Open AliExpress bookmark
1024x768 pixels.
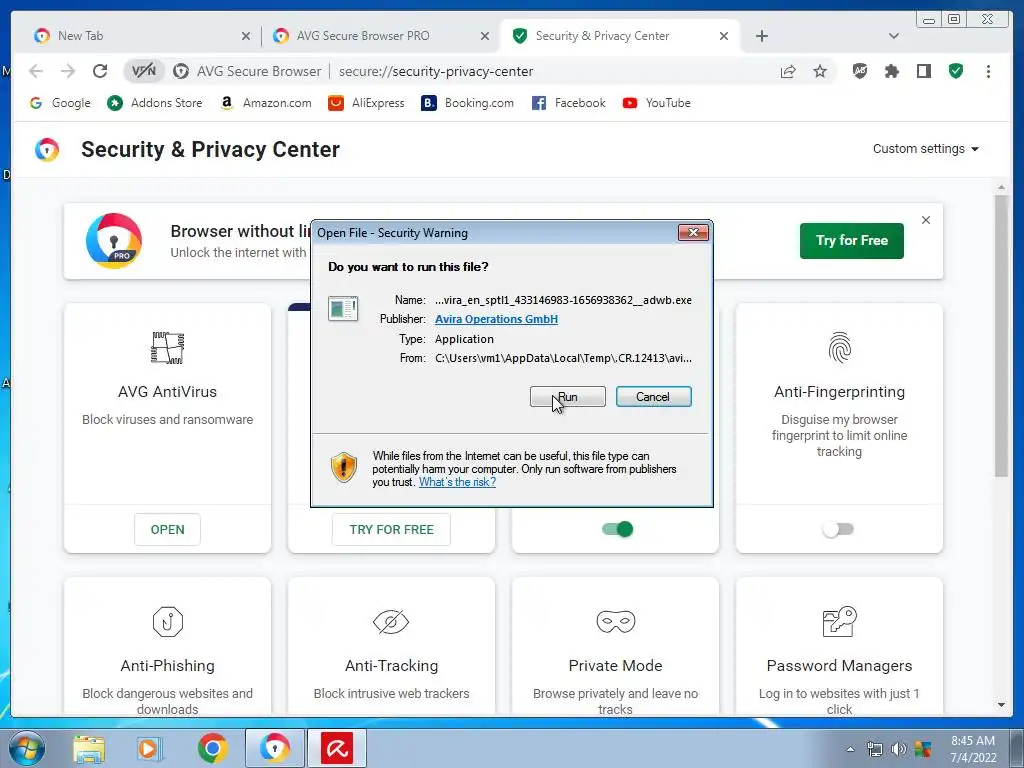click(x=366, y=103)
